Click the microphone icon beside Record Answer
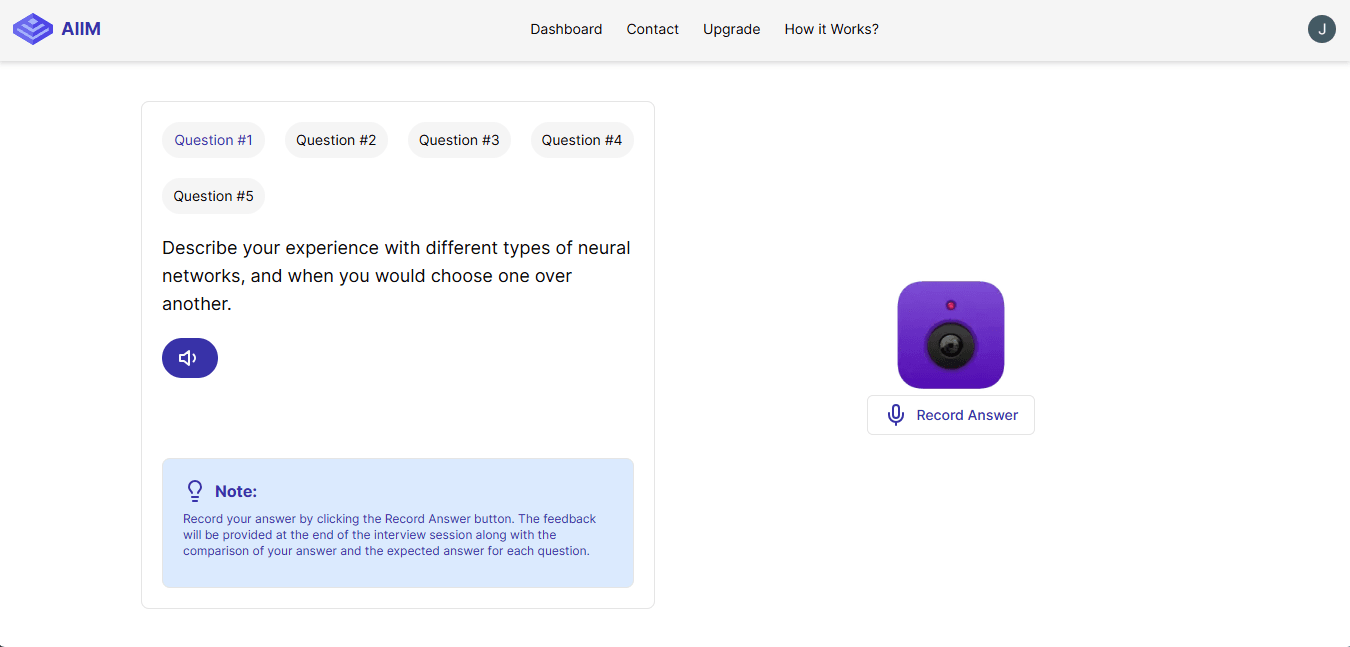This screenshot has width=1350, height=647. [x=896, y=415]
